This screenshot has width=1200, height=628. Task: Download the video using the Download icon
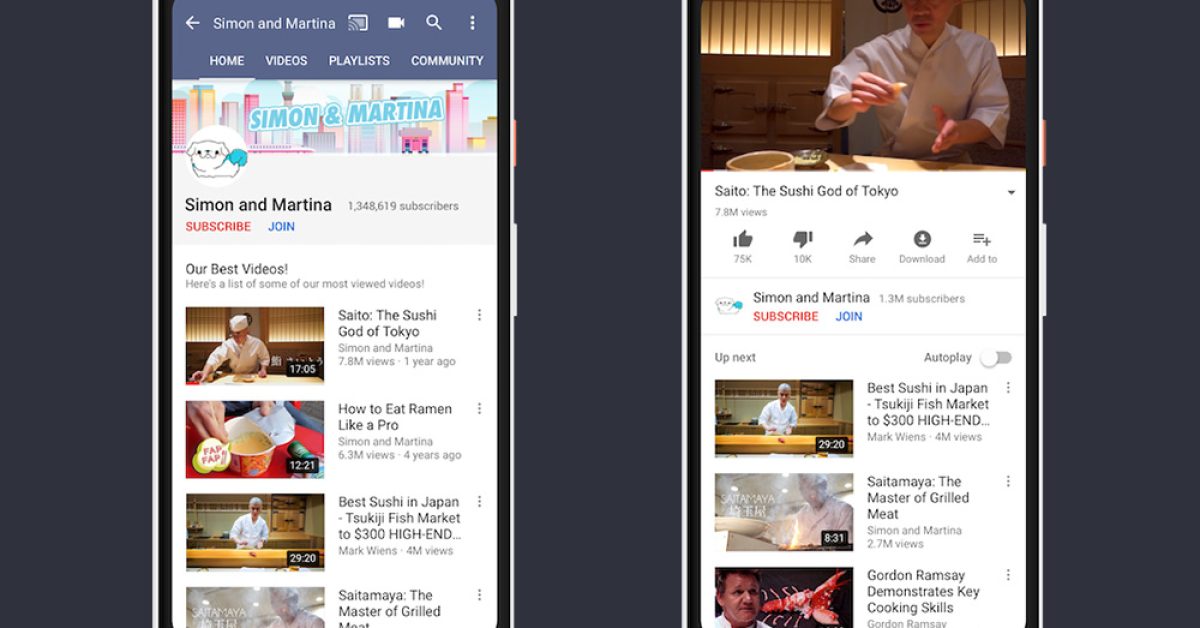click(922, 240)
